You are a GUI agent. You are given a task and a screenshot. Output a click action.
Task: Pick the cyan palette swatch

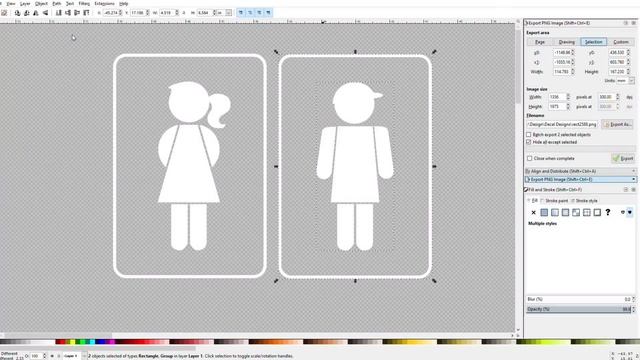(x=93, y=342)
